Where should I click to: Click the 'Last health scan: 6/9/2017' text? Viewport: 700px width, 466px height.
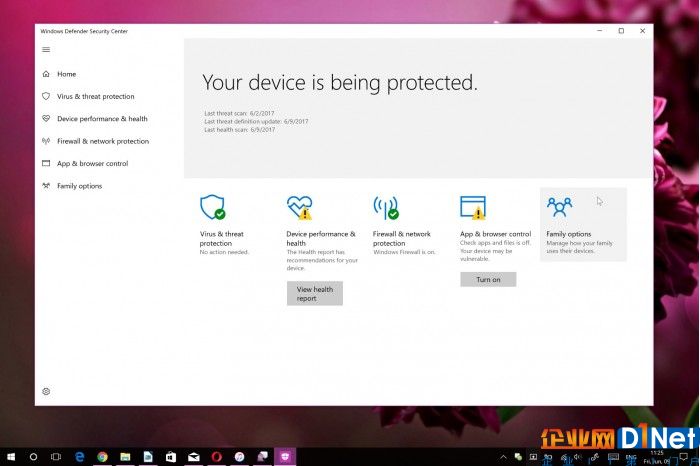click(240, 129)
